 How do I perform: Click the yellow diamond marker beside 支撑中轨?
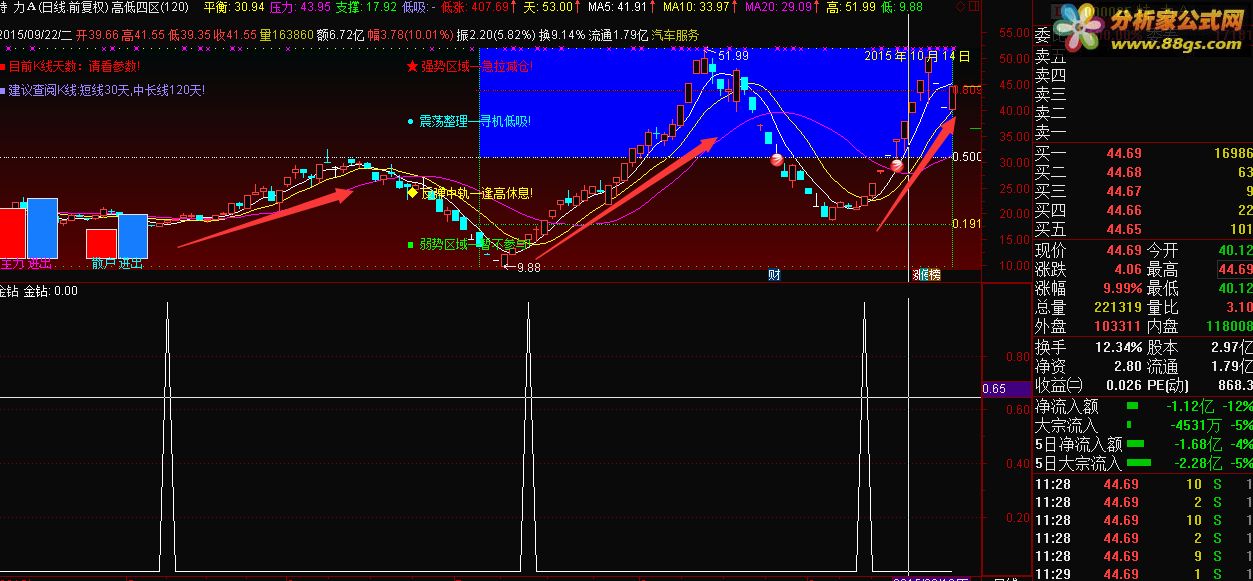coord(412,193)
